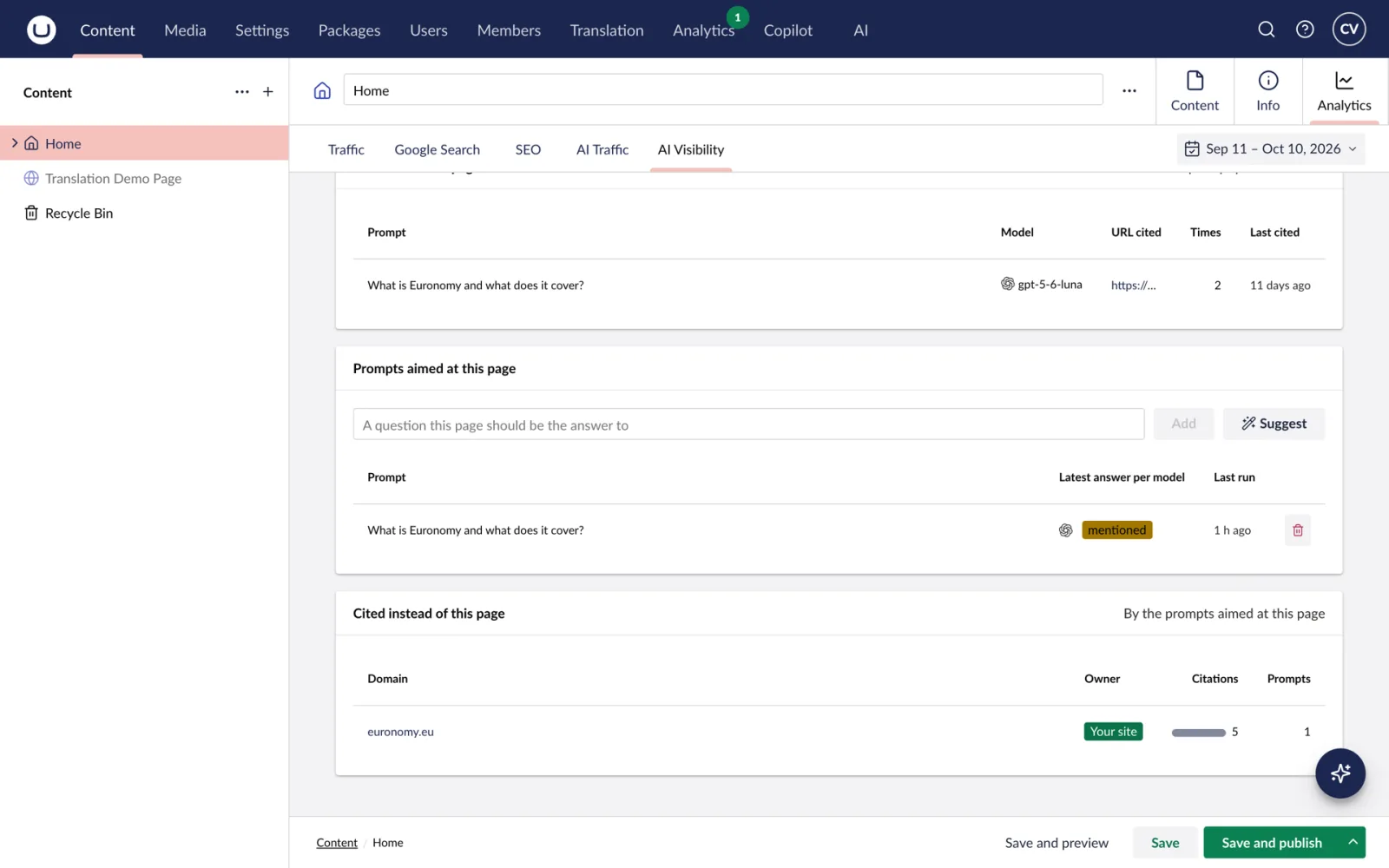Switch to the Traffic tab
The height and width of the screenshot is (868, 1389).
coord(346,149)
